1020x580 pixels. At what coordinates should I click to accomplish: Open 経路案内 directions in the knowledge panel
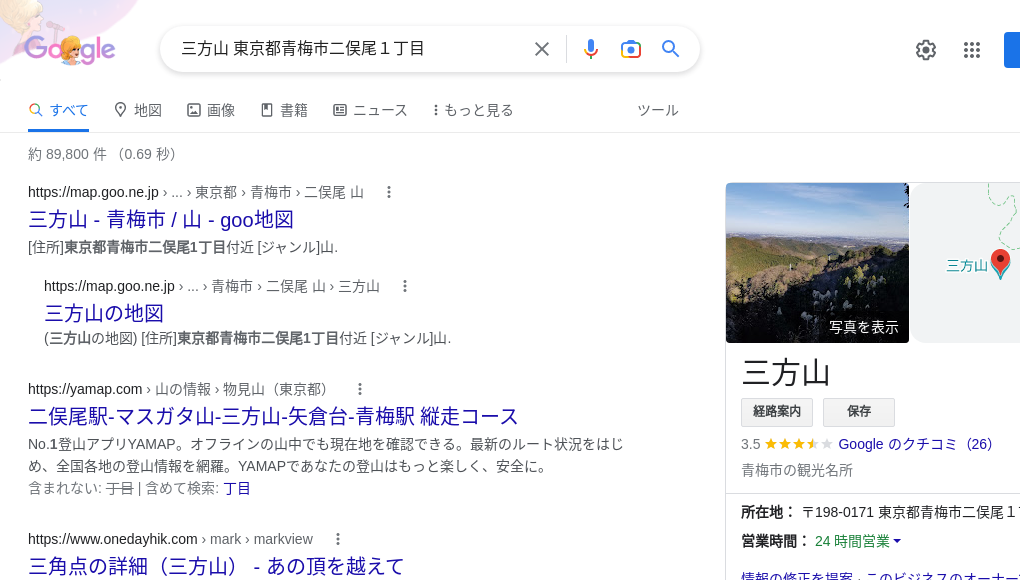click(777, 412)
